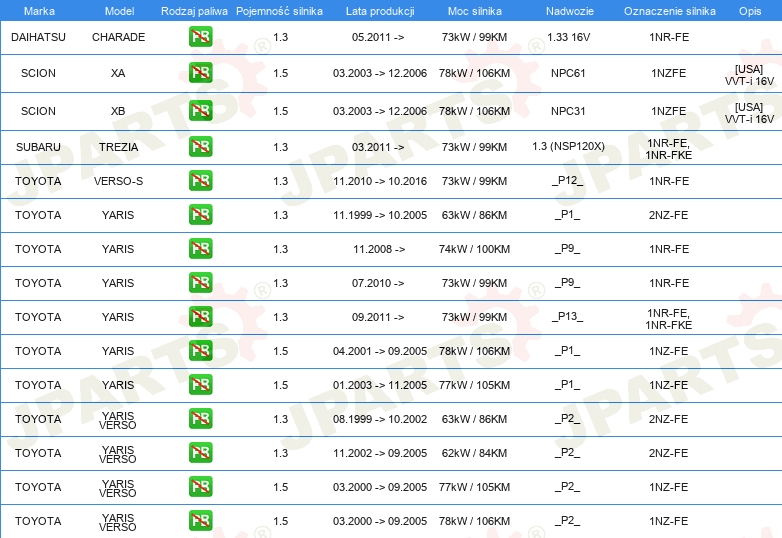Click the _P13_ body code

pyautogui.click(x=568, y=317)
